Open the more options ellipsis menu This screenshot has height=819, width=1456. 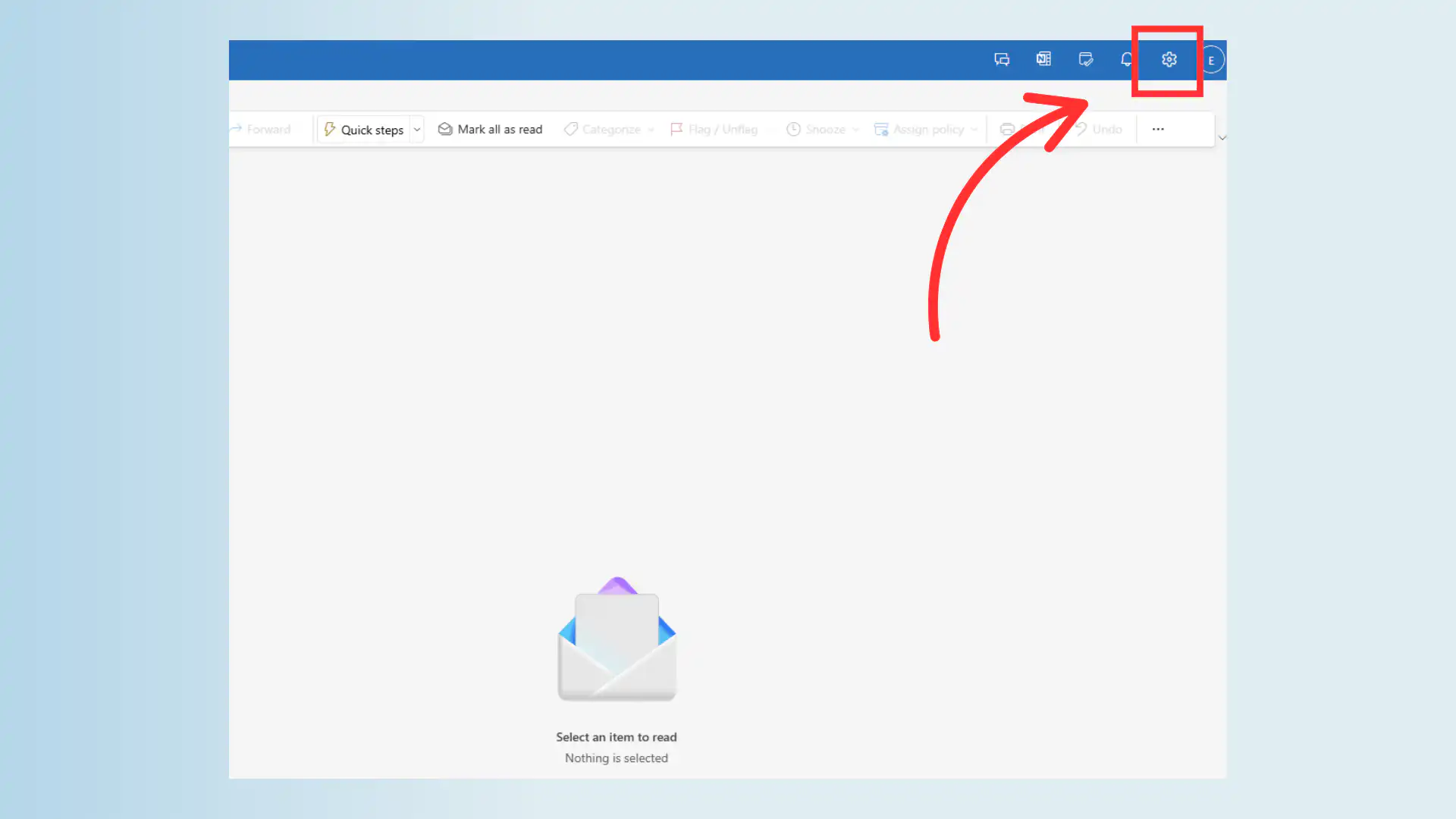pos(1158,129)
